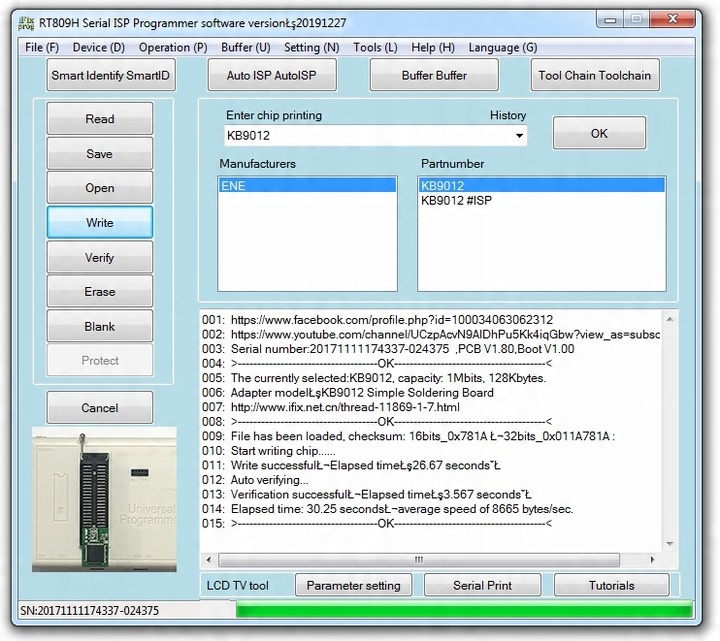This screenshot has height=641, width=720.
Task: Open the Device (D) menu
Action: [99, 47]
